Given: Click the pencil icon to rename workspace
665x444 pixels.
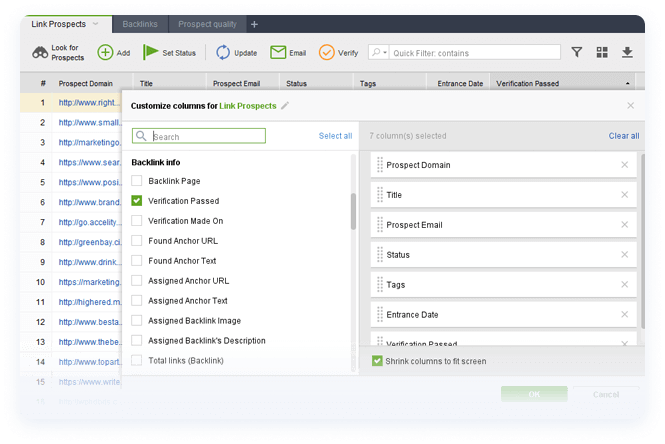Looking at the screenshot, I should [285, 105].
